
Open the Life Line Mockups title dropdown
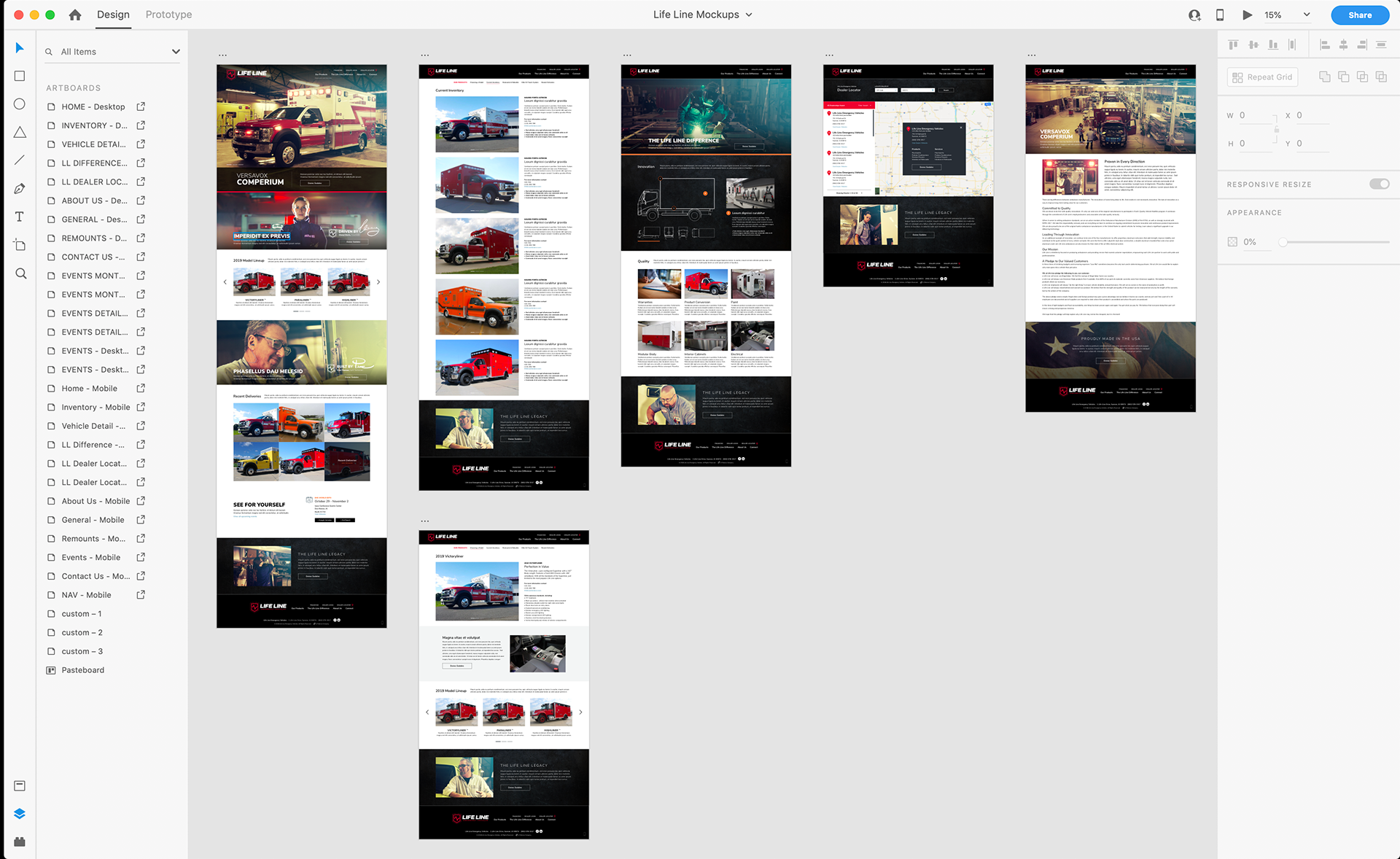click(749, 15)
